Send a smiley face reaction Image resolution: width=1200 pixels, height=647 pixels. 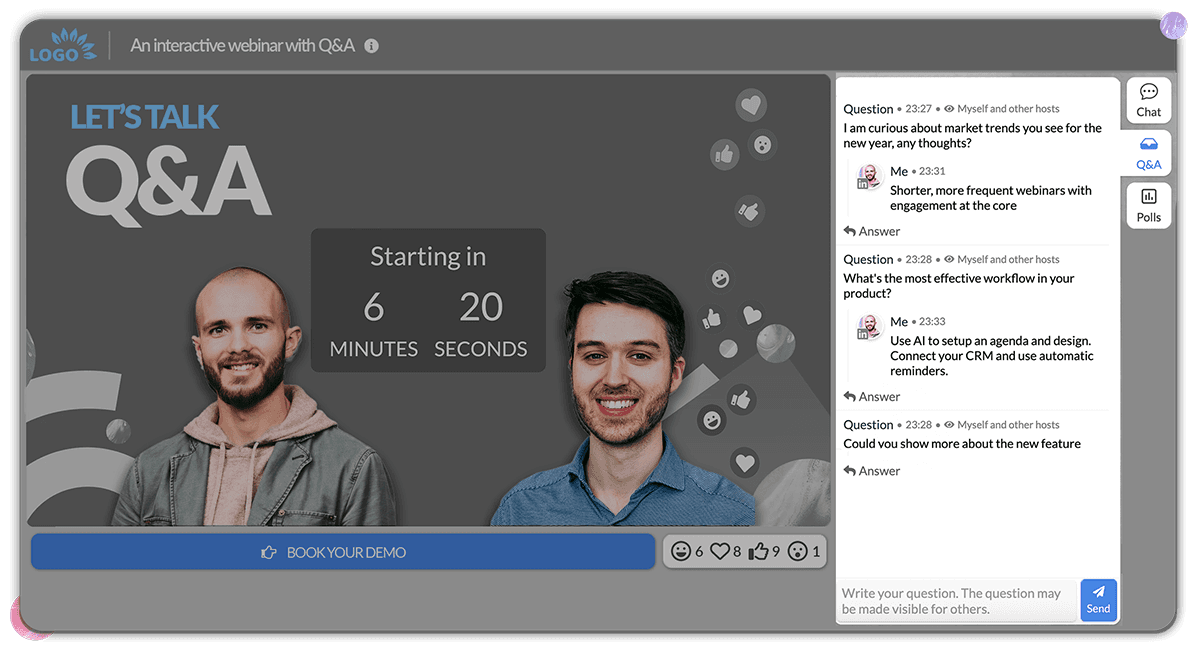click(x=680, y=551)
